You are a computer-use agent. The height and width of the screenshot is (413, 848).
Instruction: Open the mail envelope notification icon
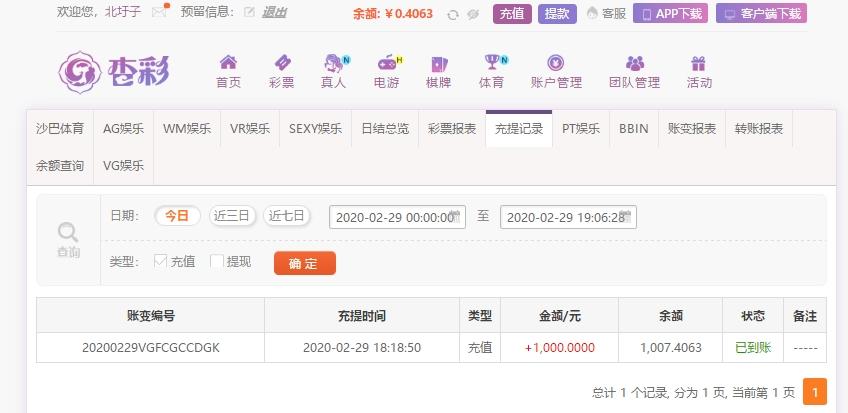[x=160, y=12]
